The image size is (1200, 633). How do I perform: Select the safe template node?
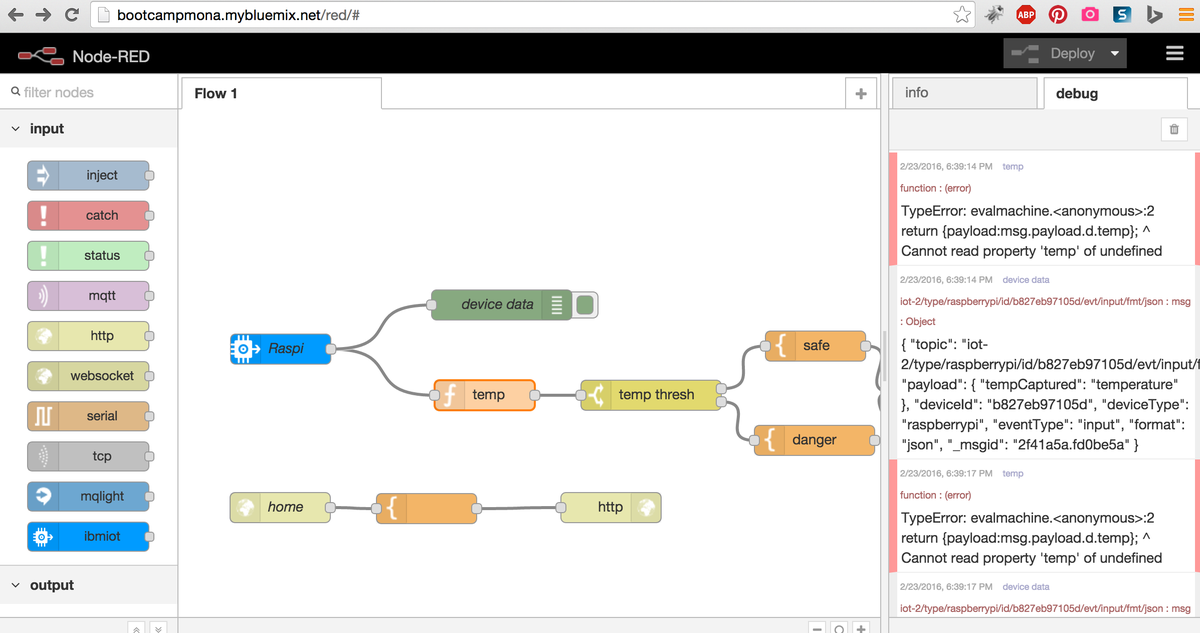[815, 346]
